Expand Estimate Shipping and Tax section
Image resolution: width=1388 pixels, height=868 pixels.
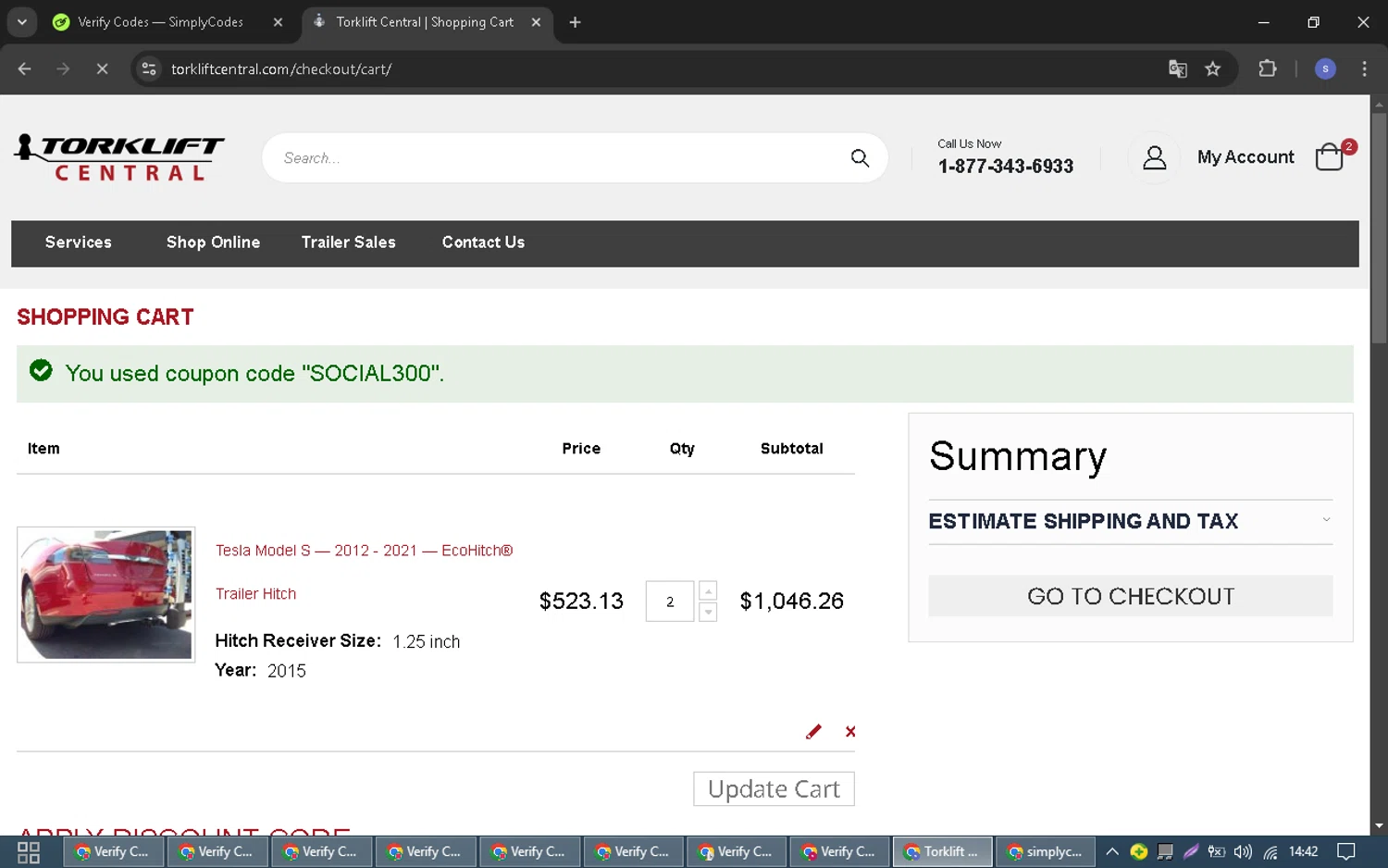(x=1130, y=521)
